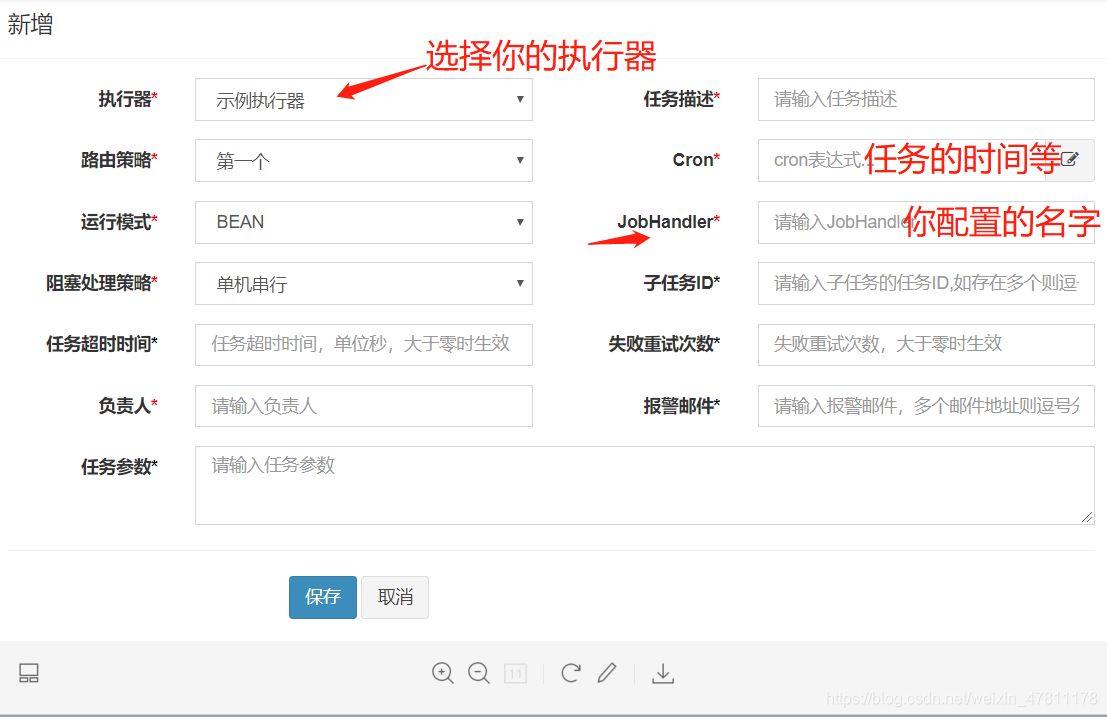Click the download icon
Viewport: 1107px width, 717px height.
663,673
